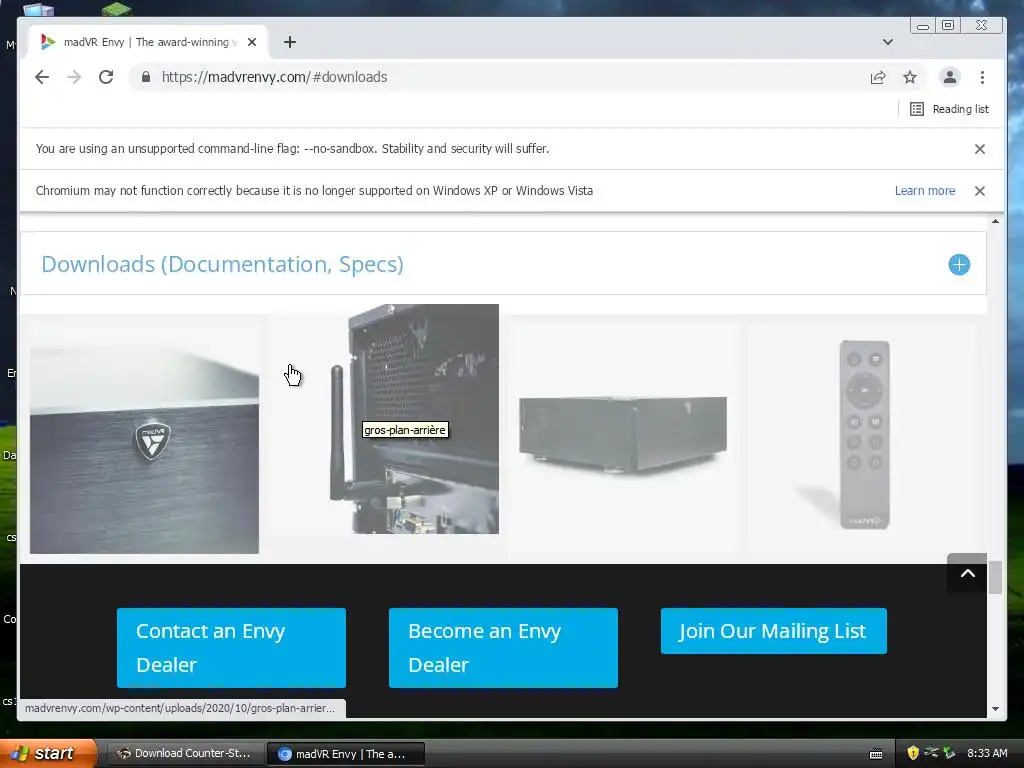Viewport: 1024px width, 768px height.
Task: Click Become an Envy Dealer button
Action: (503, 648)
